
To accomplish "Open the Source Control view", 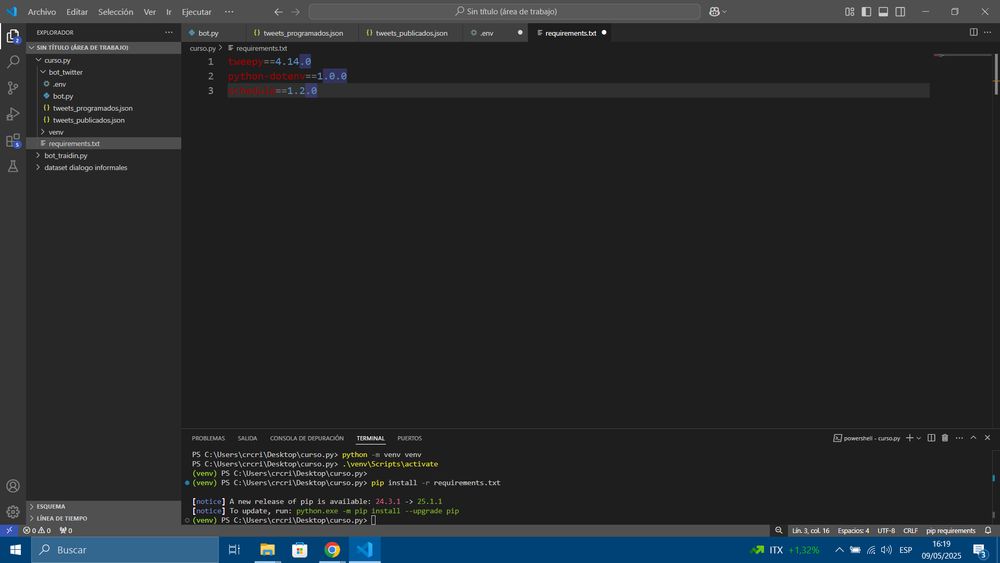I will (13, 88).
